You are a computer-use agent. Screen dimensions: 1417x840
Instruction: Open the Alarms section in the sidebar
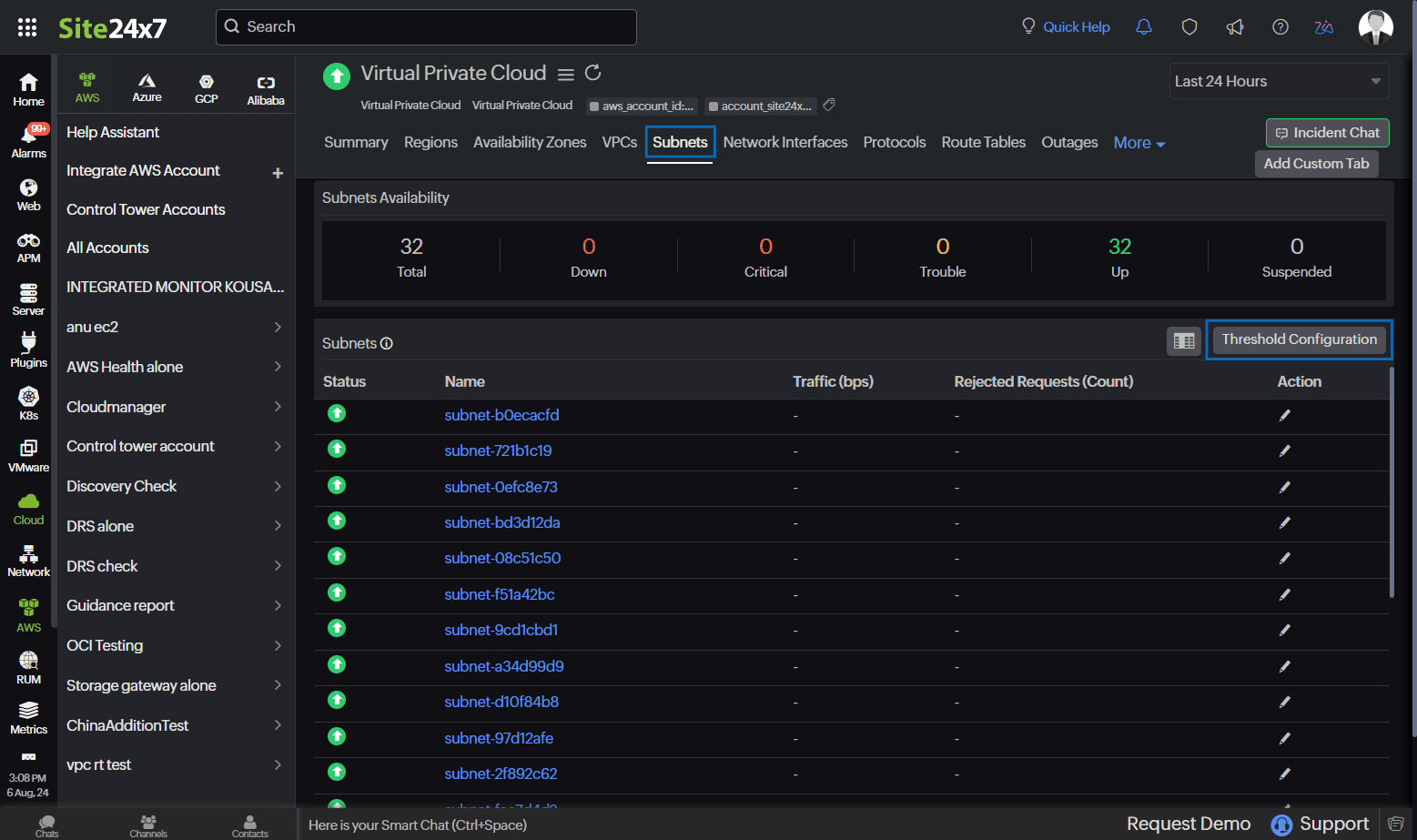[28, 141]
